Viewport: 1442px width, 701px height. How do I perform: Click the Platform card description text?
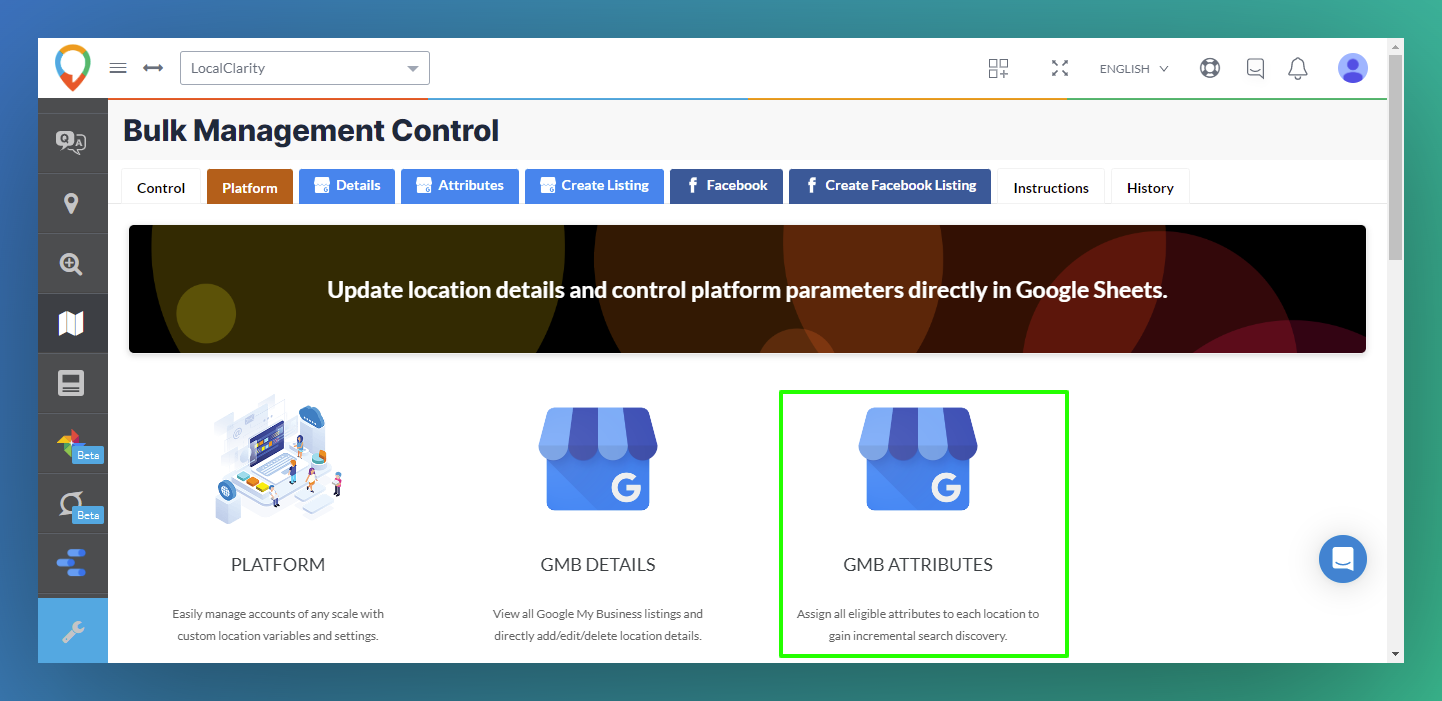pyautogui.click(x=278, y=625)
